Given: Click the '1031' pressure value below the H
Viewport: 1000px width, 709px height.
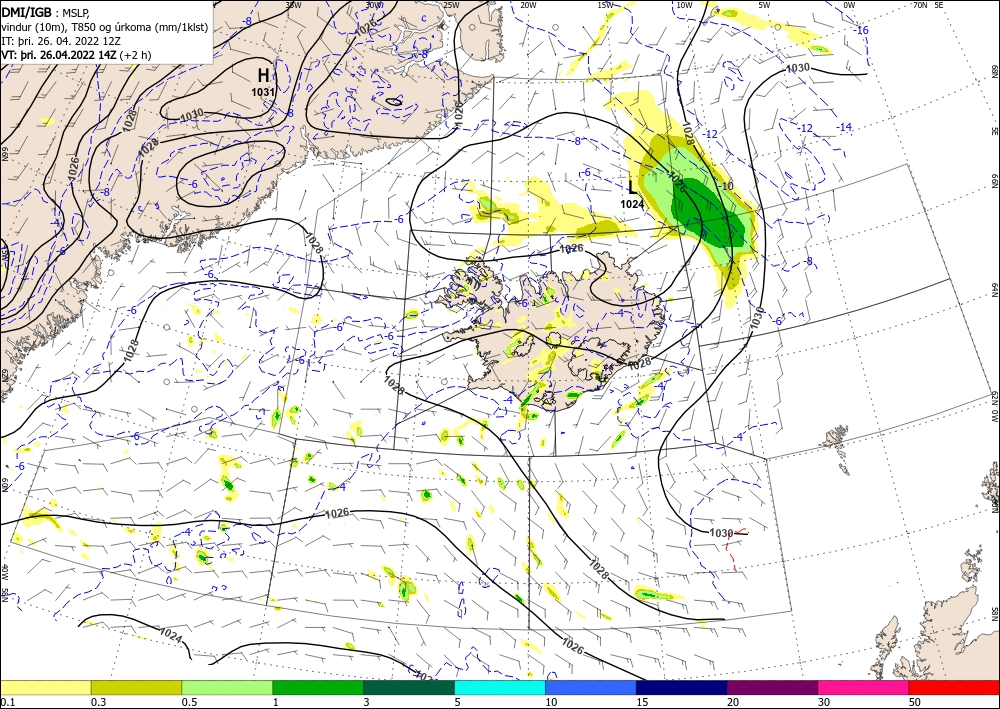Looking at the screenshot, I should (263, 92).
